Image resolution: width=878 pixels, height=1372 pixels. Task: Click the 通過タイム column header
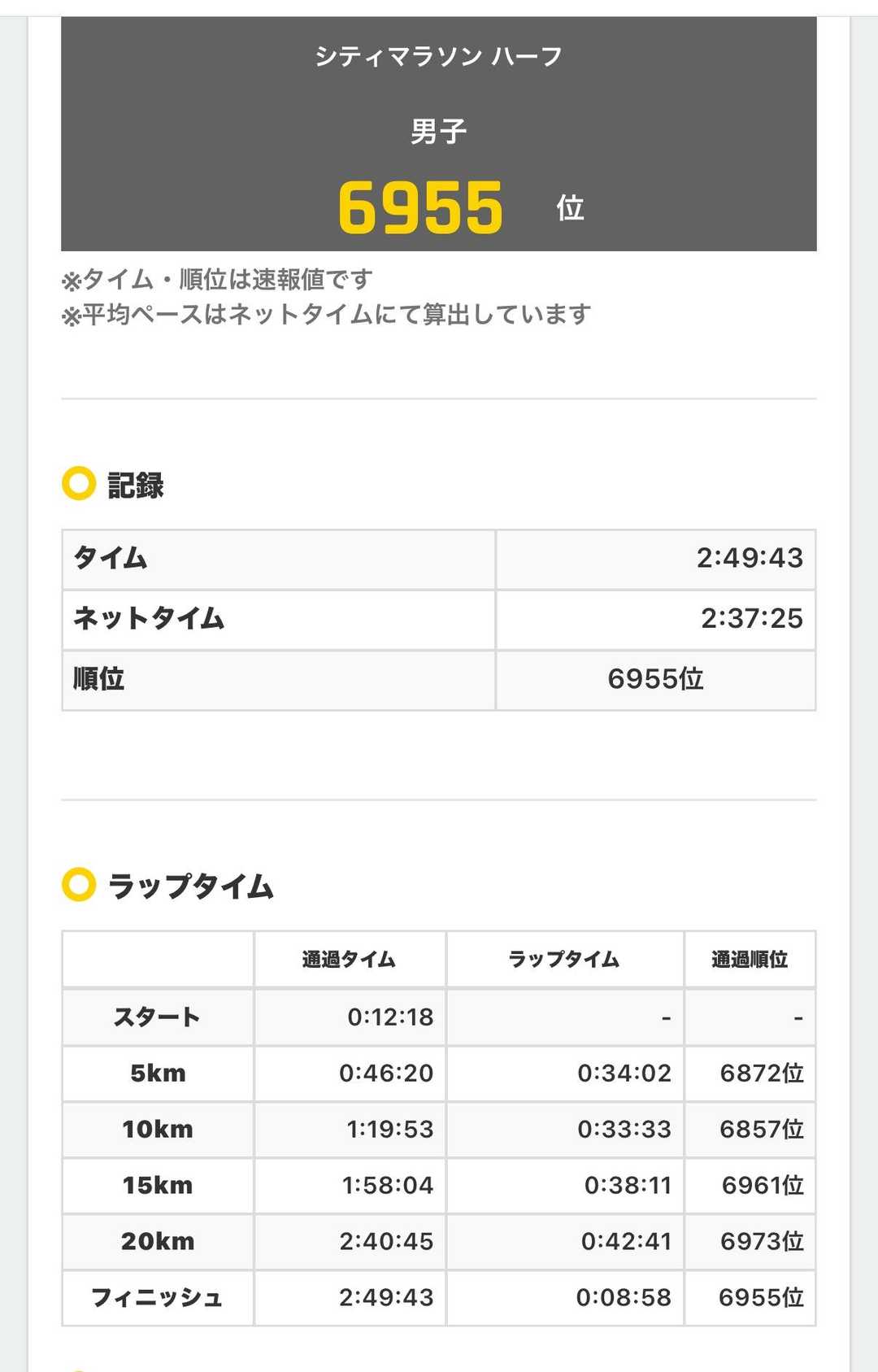tap(349, 960)
